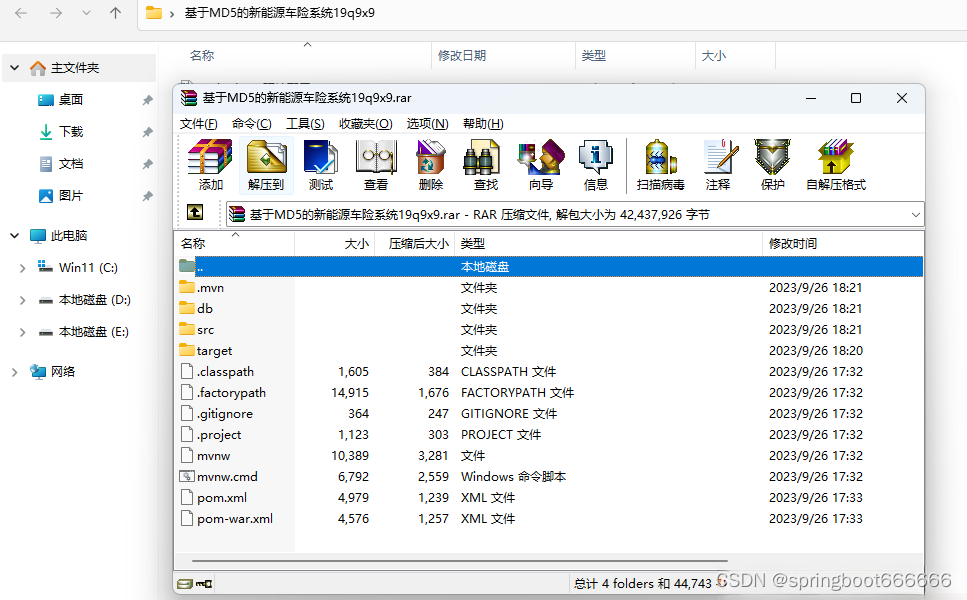
Task: Open the 向导 (Wizard) toolbar icon
Action: [x=541, y=164]
